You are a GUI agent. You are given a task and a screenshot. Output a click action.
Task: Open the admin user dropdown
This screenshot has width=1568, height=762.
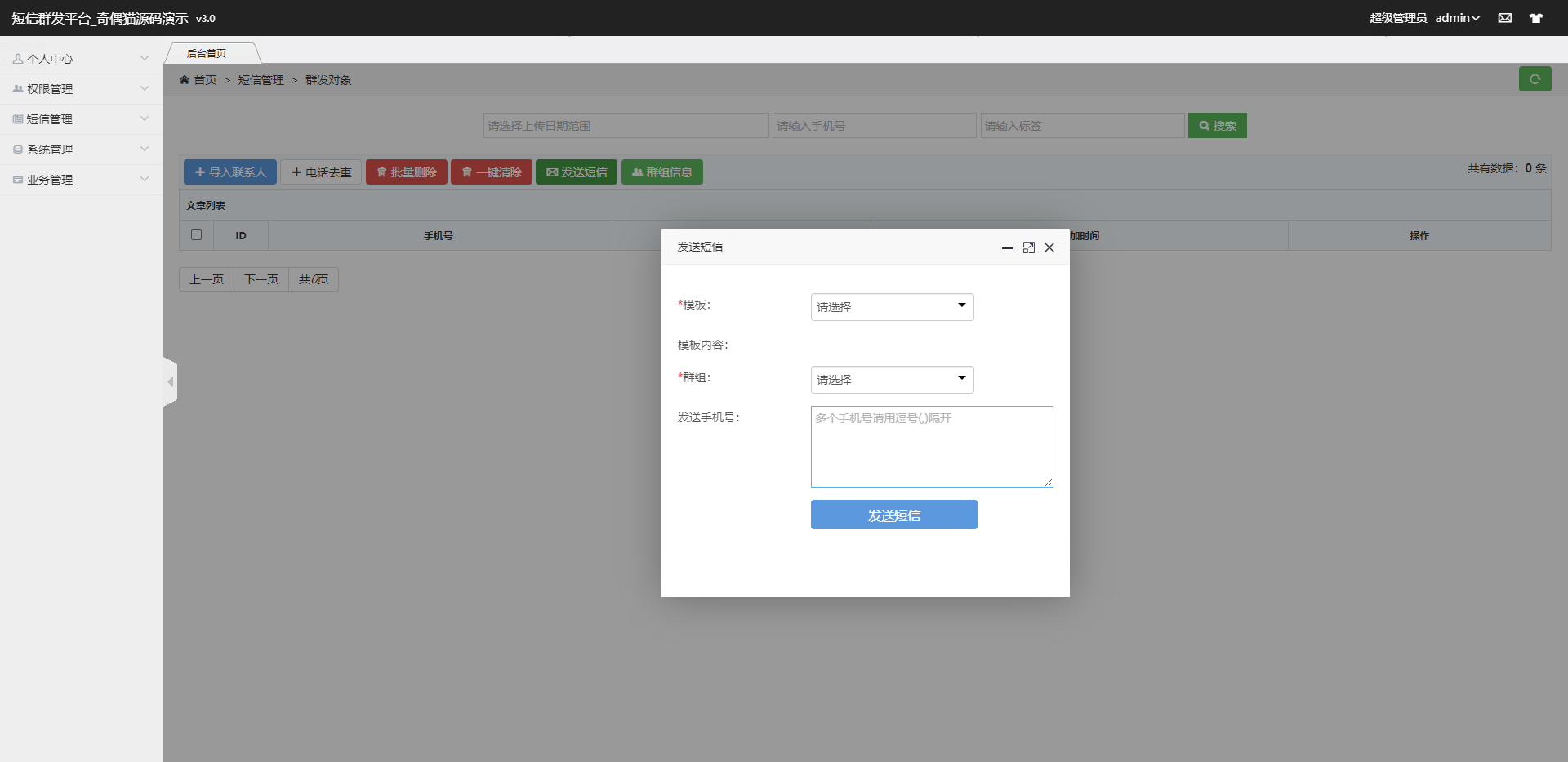tap(1458, 18)
